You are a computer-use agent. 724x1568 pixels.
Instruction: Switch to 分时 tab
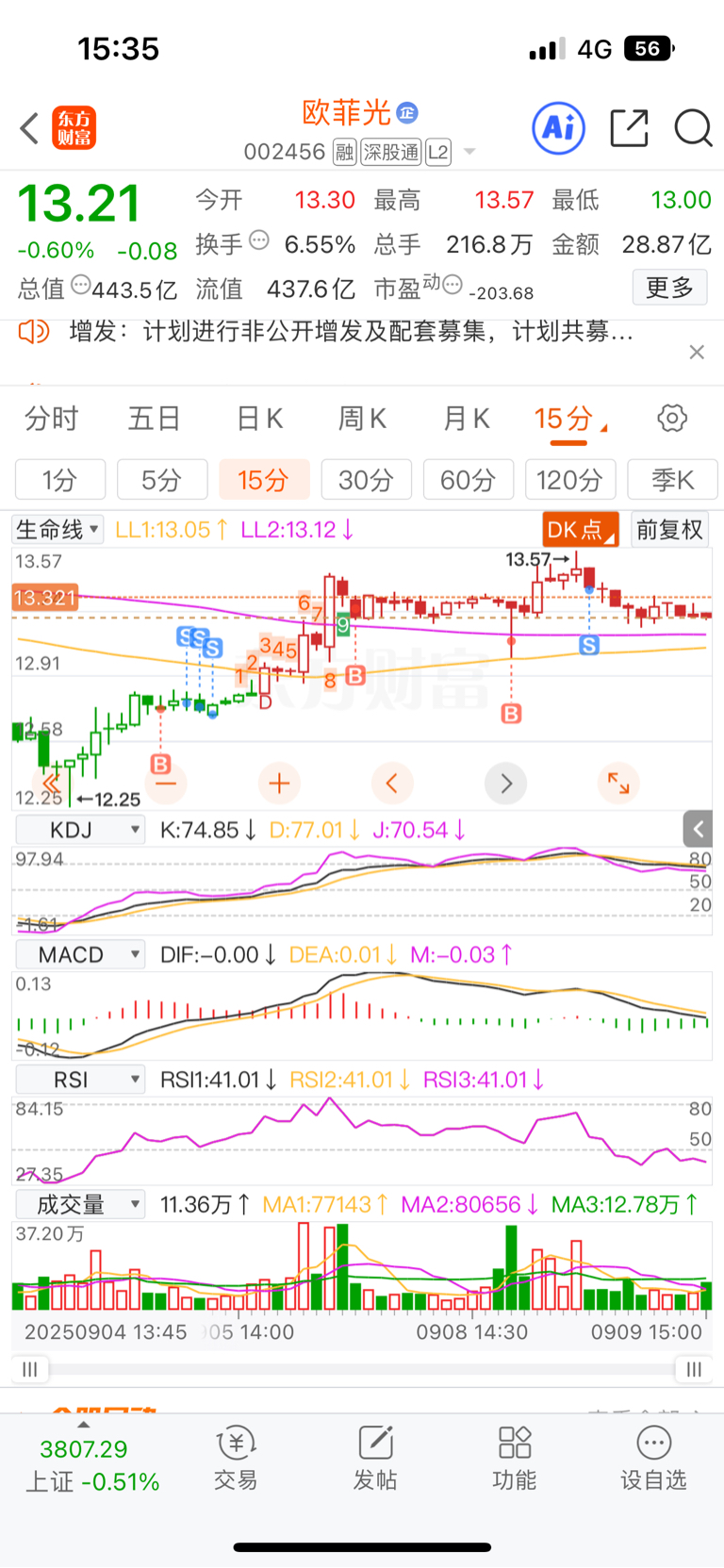[x=52, y=418]
